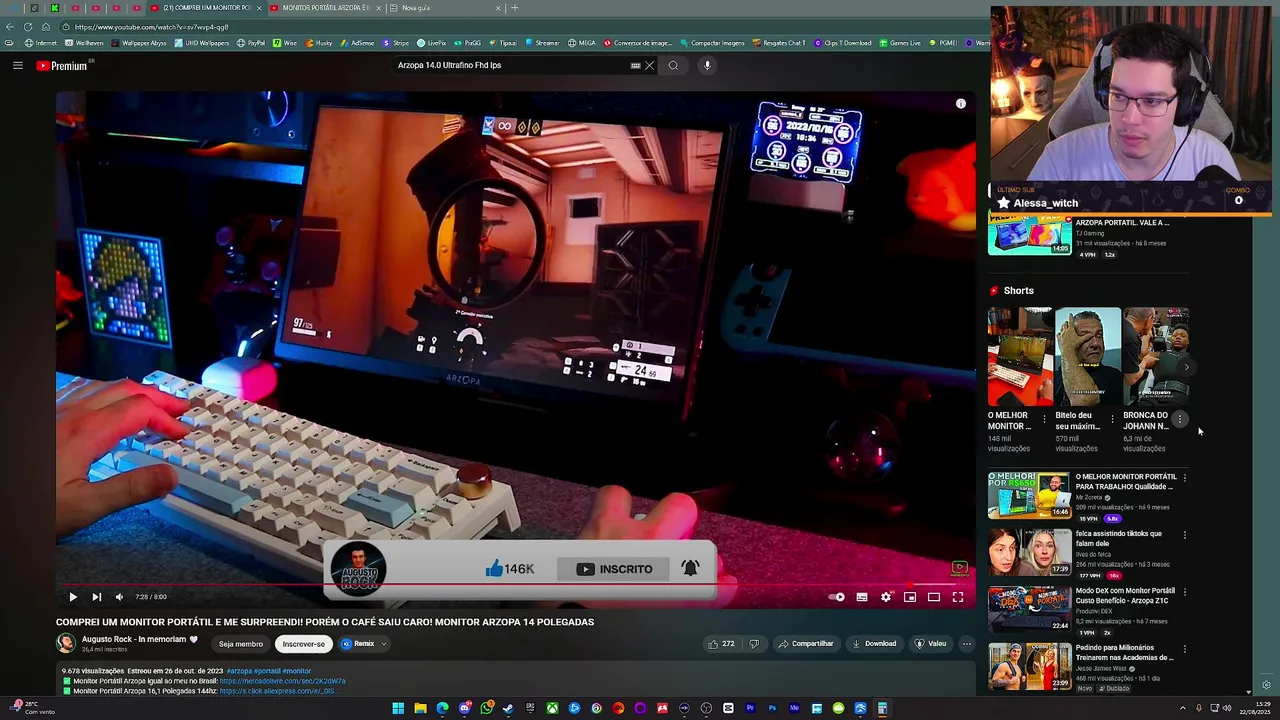The image size is (1280, 720).
Task: Open options for O MELHOR MONITOR PORTÁTIL video
Action: 1185,478
